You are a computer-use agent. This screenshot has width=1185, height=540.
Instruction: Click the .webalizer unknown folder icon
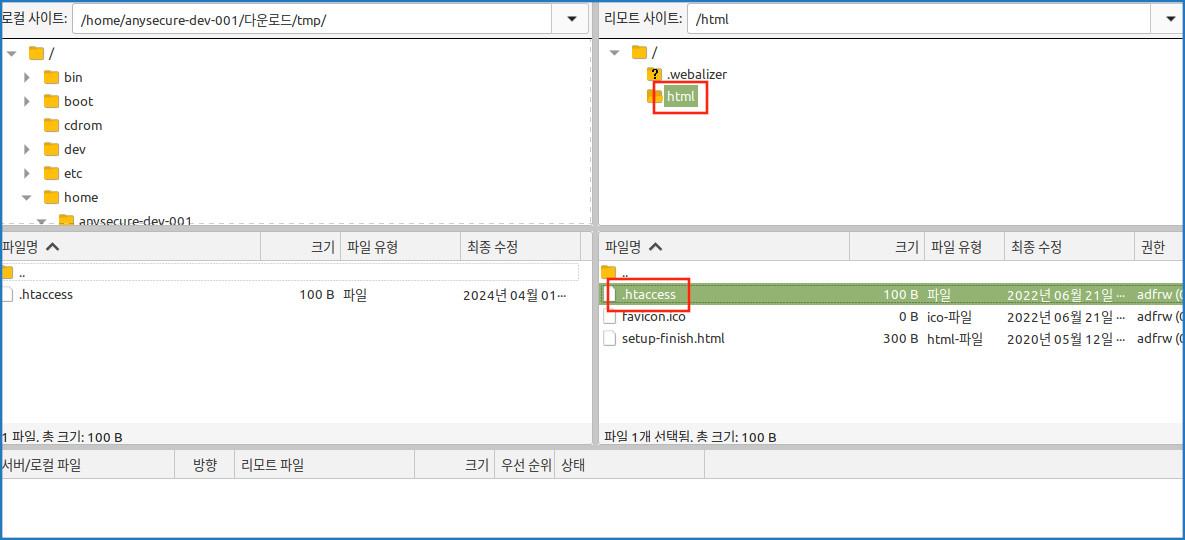[654, 74]
